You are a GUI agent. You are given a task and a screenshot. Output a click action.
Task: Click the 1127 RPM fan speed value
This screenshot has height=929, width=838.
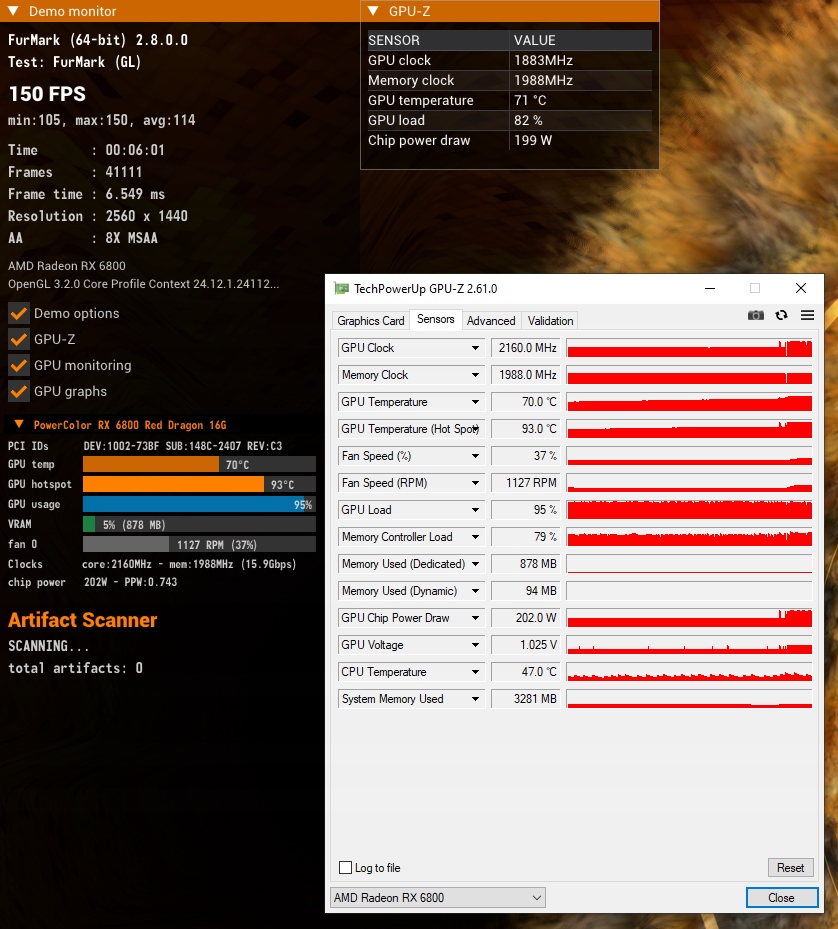pos(526,483)
